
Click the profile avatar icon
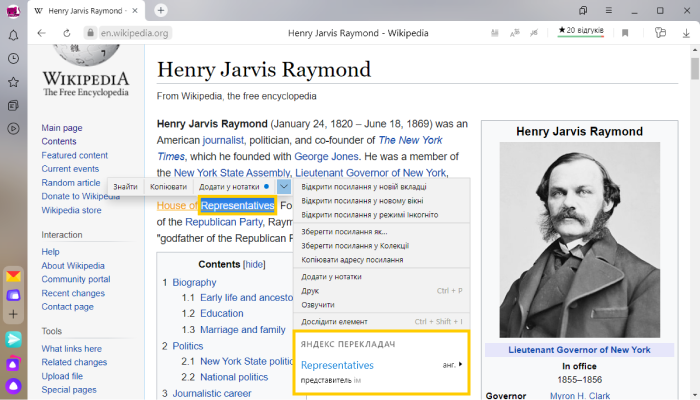pyautogui.click(x=13, y=11)
